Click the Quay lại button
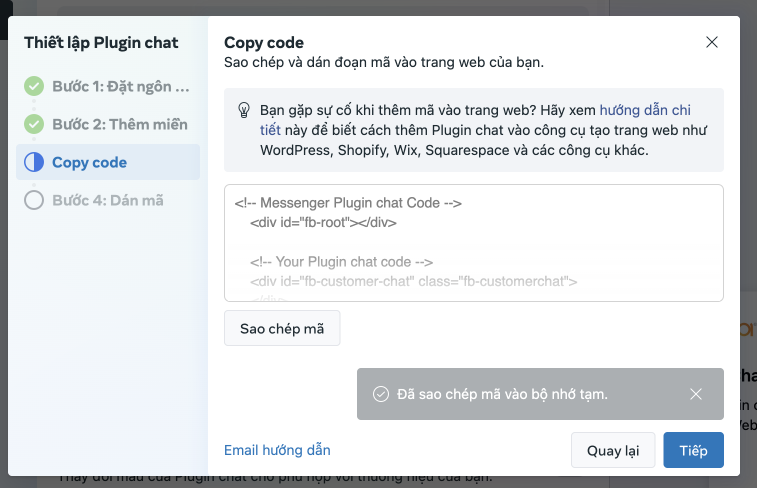Viewport: 757px width, 488px height. pyautogui.click(x=613, y=450)
